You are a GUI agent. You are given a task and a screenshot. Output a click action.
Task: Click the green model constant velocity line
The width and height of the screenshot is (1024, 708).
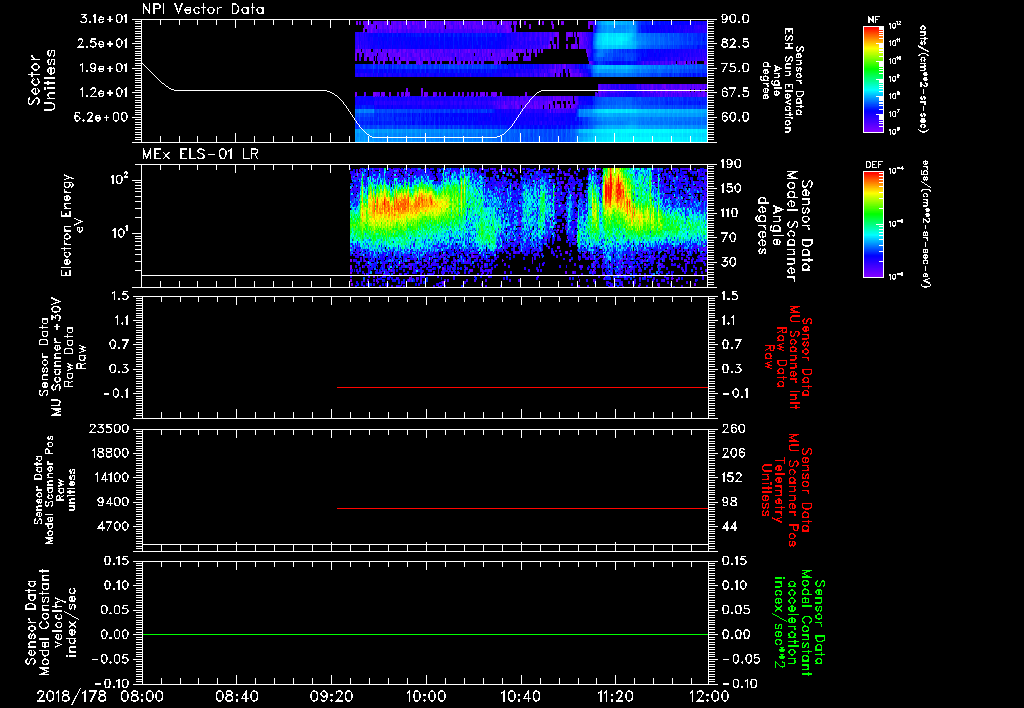pos(425,634)
